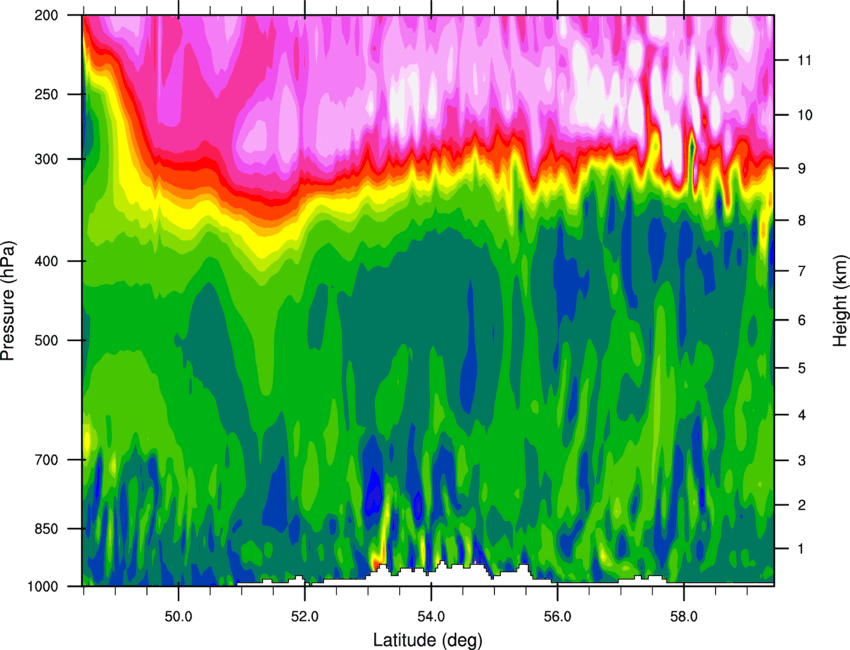The width and height of the screenshot is (850, 650).
Task: Click the Pressure (hPa) axis title
Action: click(8, 301)
